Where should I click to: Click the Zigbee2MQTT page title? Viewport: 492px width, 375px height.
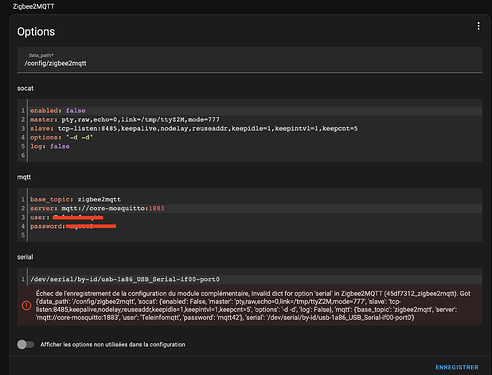point(33,6)
